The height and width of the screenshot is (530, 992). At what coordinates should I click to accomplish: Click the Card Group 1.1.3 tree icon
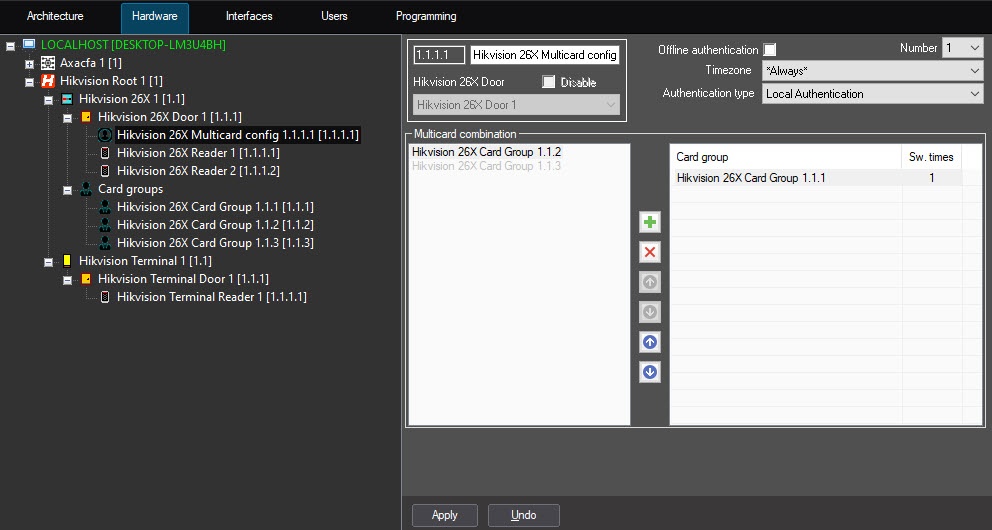pos(105,243)
